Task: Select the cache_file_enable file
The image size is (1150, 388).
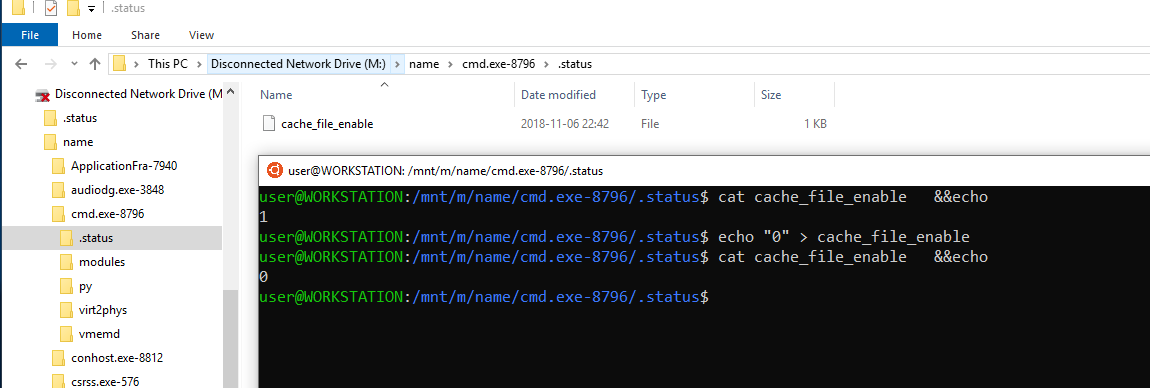Action: (327, 124)
